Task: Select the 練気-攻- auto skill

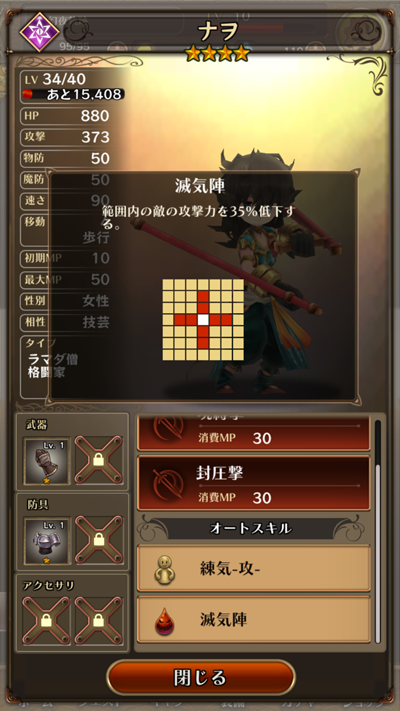Action: [x=254, y=569]
